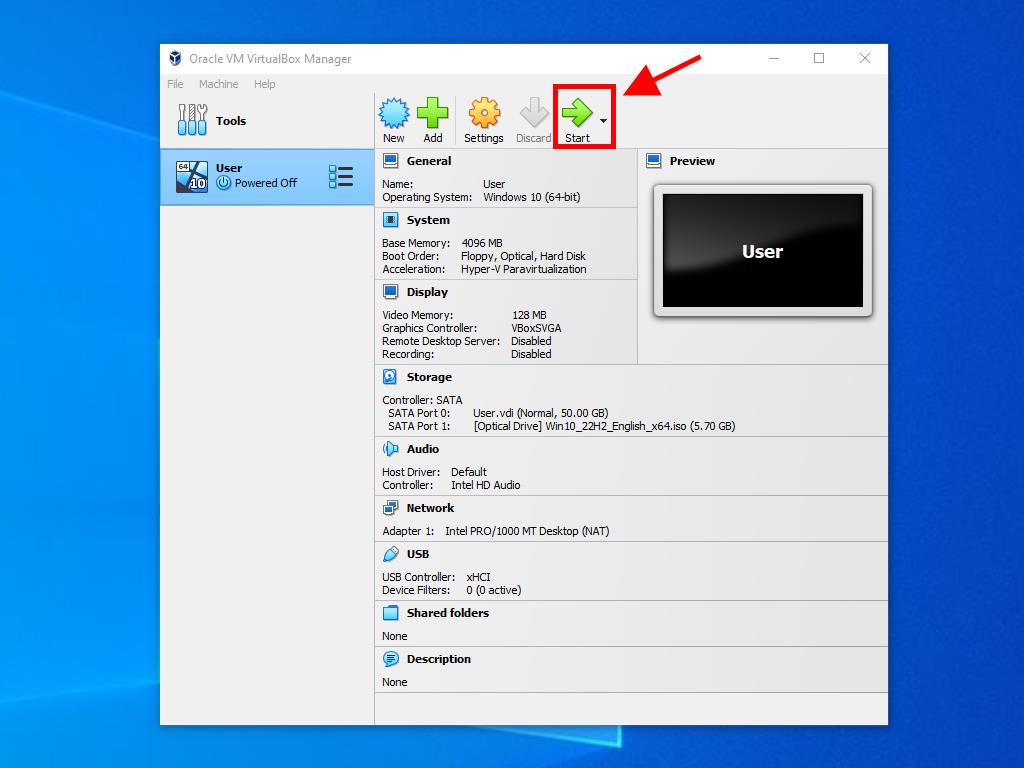The width and height of the screenshot is (1024, 768).
Task: Click the optical drive Win10 ISO entry
Action: (x=604, y=426)
